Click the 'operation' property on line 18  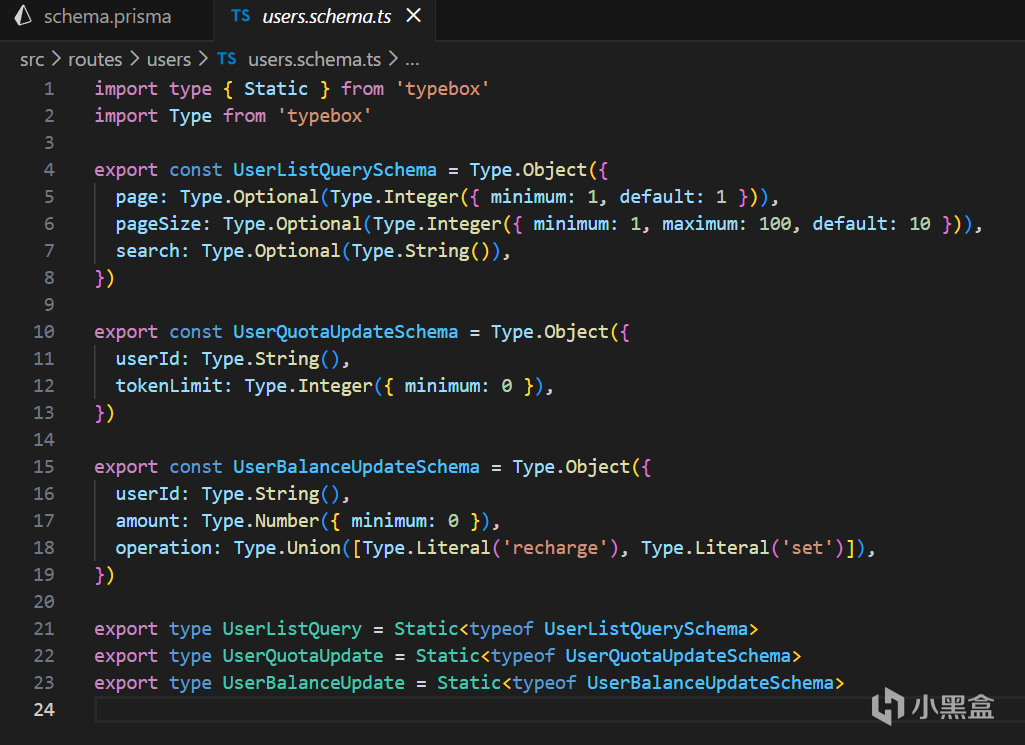163,548
